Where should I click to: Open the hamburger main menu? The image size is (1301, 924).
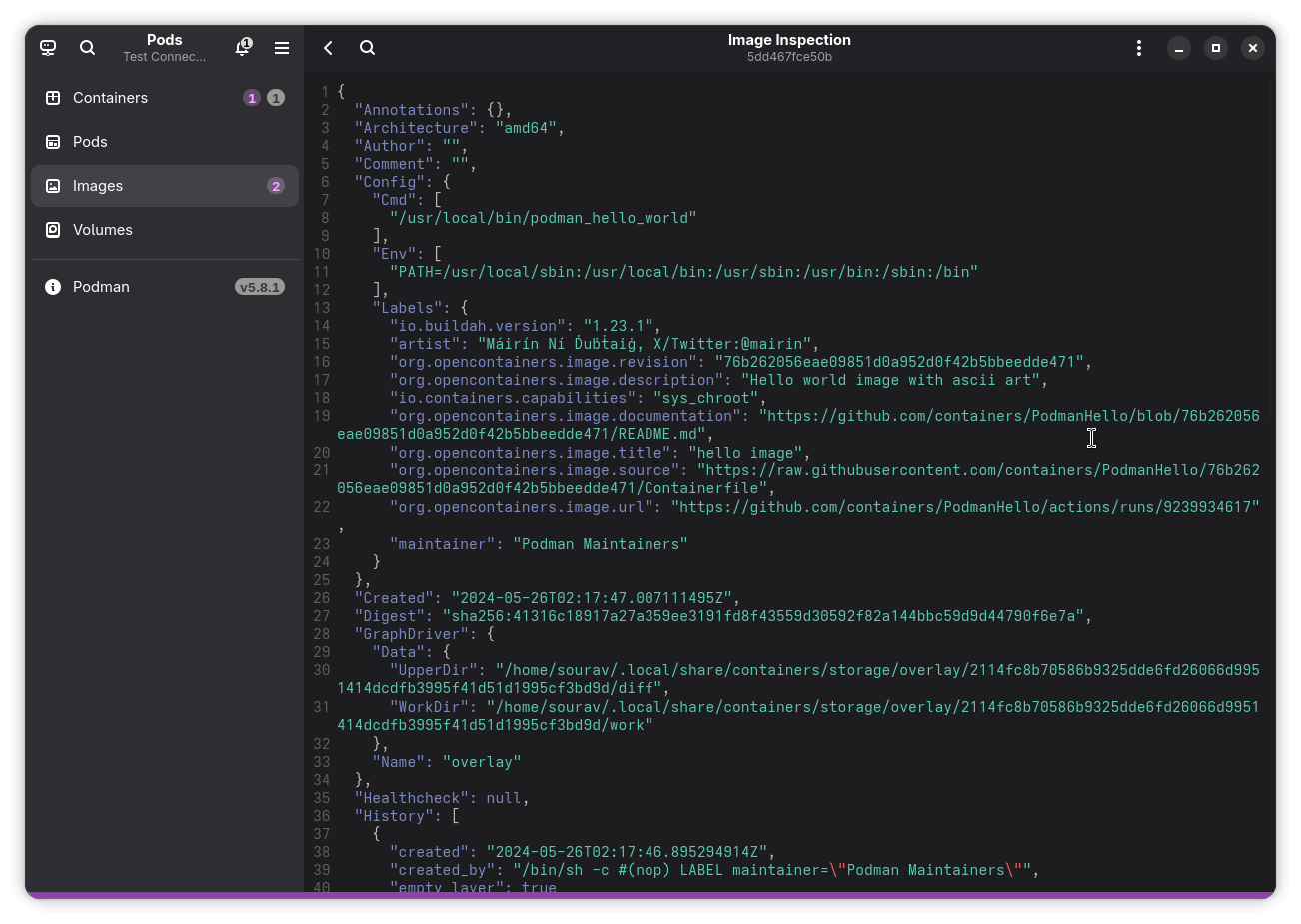[282, 48]
